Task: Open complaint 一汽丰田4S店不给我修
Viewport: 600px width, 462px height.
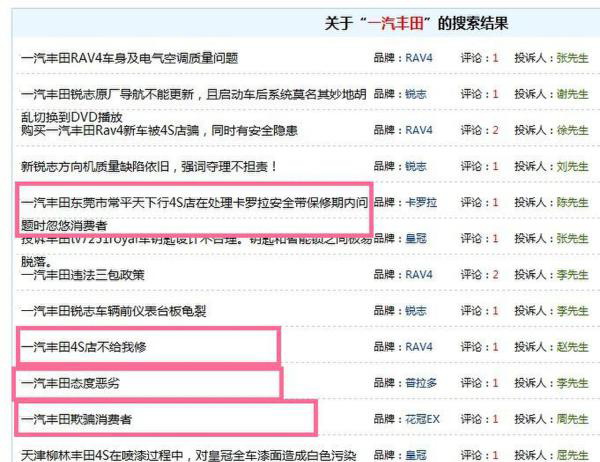Action: [84, 347]
